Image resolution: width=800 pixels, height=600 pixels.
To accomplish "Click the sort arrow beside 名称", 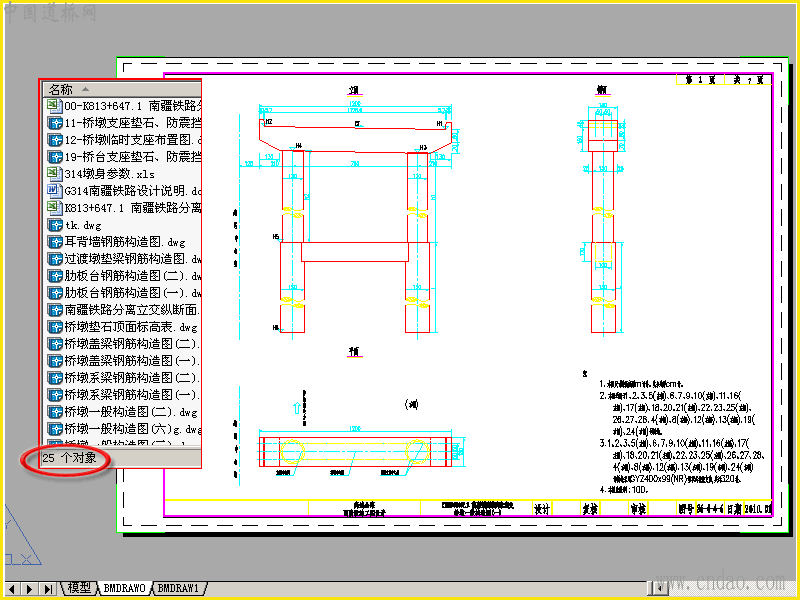I will (x=85, y=89).
